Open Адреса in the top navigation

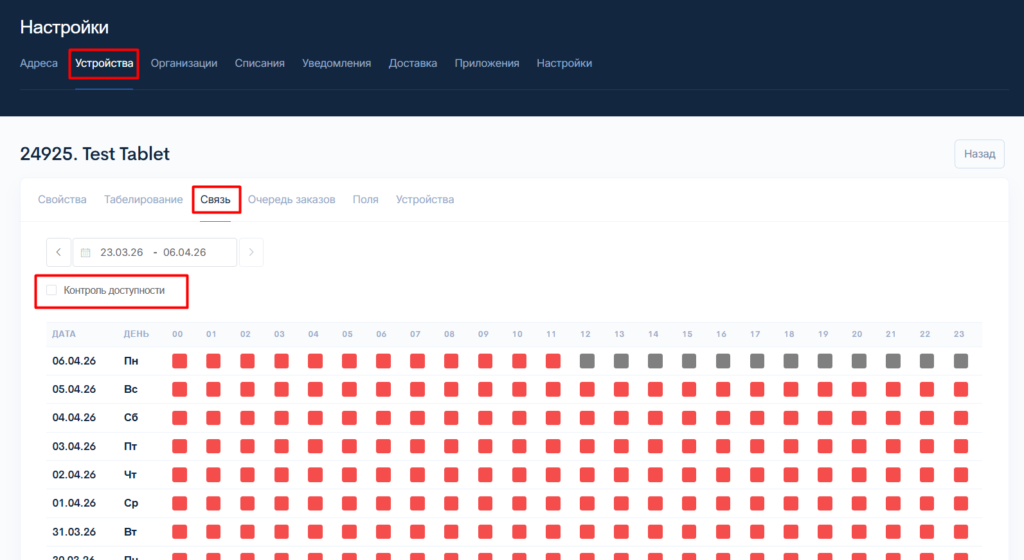[39, 63]
